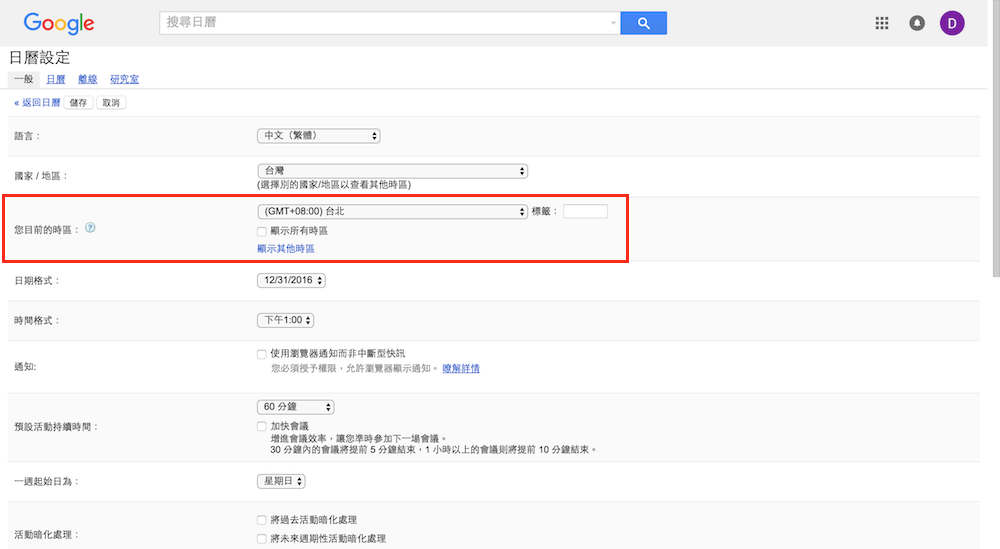Switch to the 日曆 tab
1000x549 pixels.
coord(56,79)
